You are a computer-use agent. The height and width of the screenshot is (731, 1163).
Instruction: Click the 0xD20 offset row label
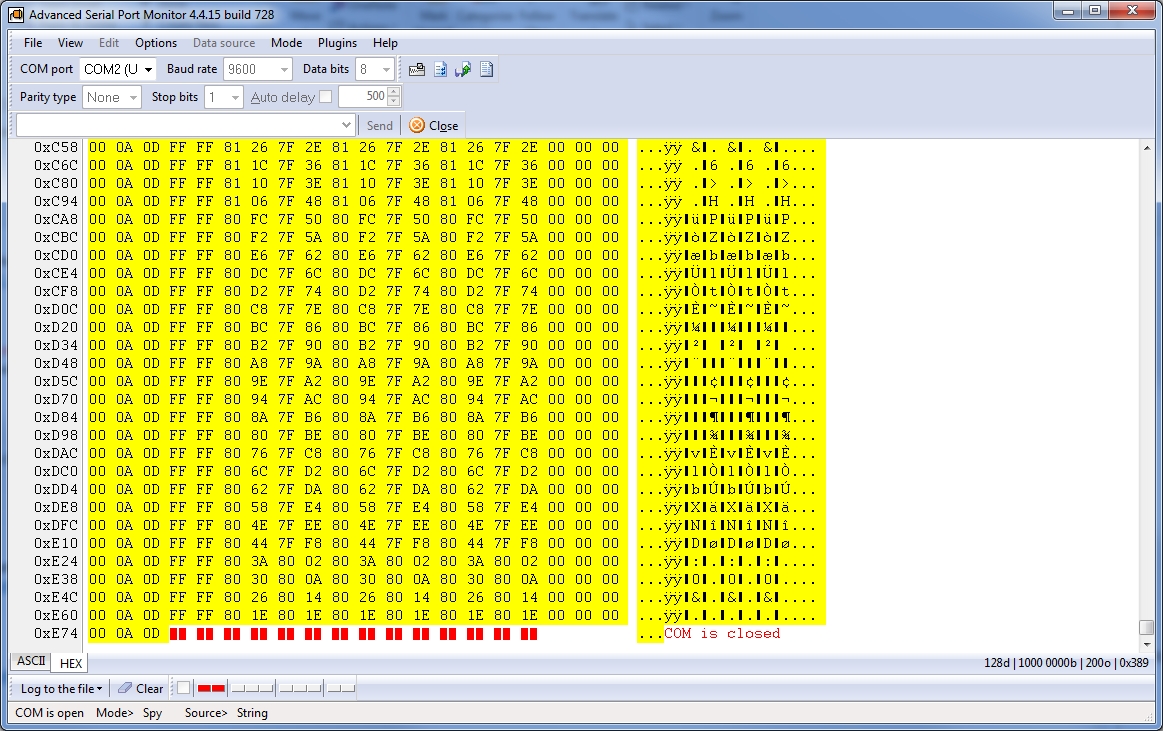pos(56,327)
